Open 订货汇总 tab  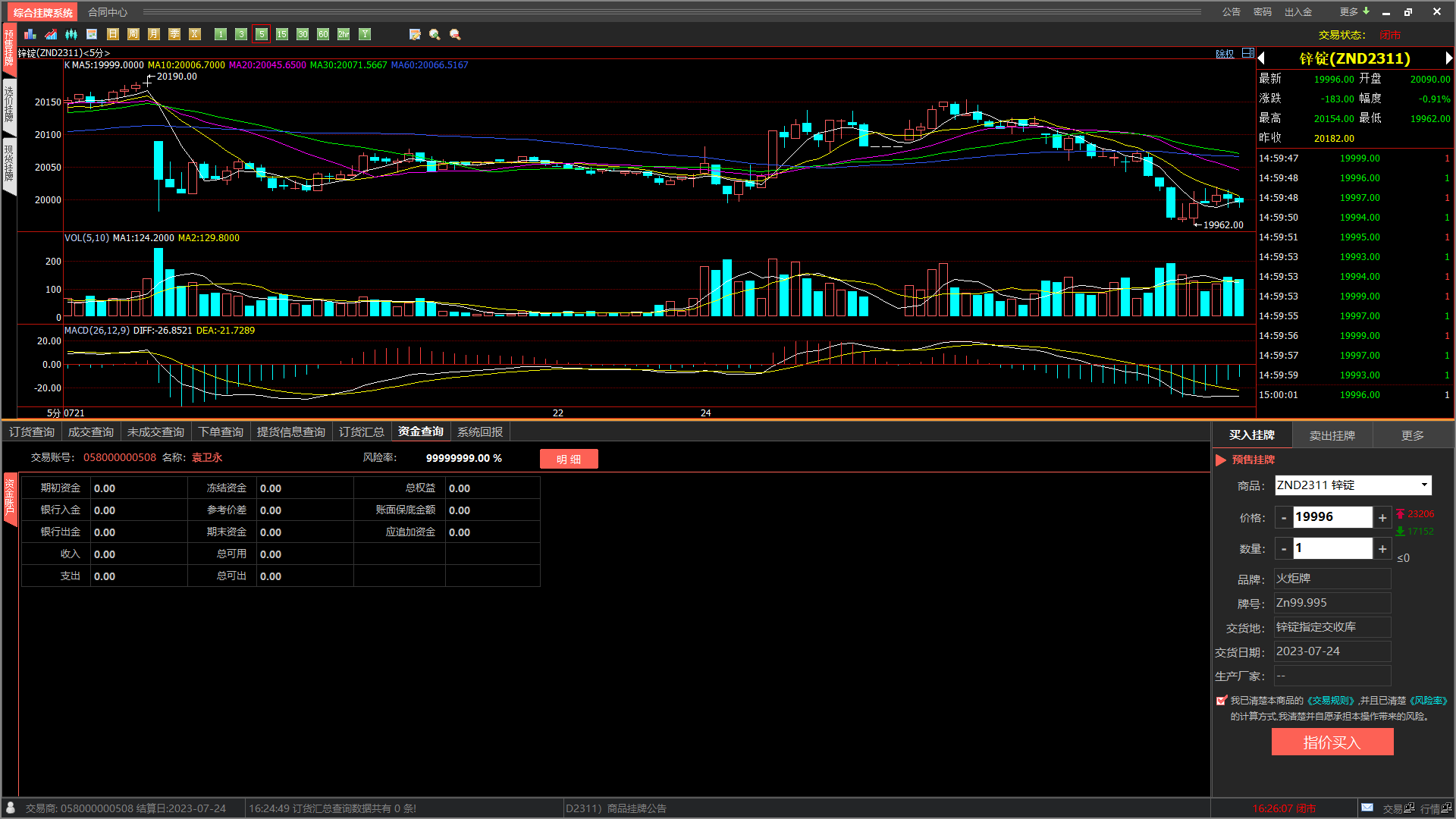click(362, 432)
